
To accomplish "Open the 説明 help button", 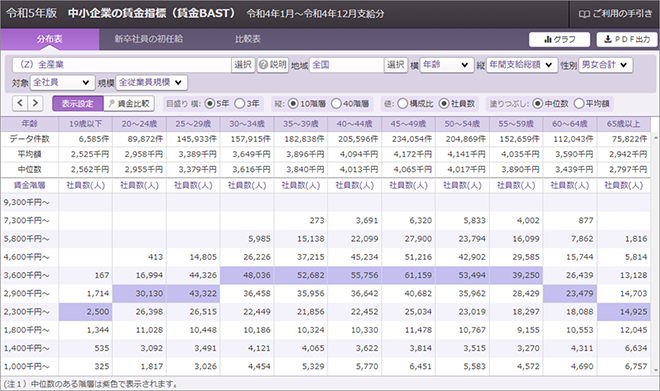I will (x=273, y=65).
